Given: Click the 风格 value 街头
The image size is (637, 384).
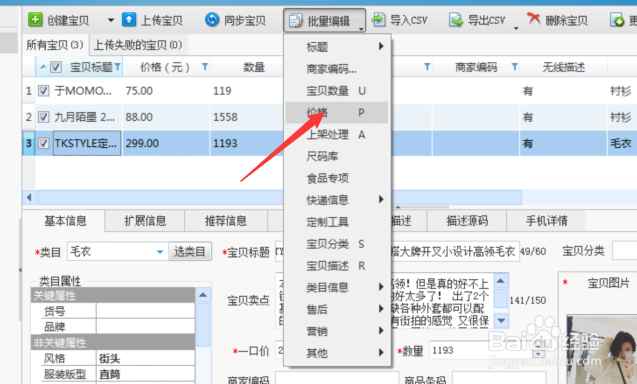Looking at the screenshot, I should coord(145,358).
